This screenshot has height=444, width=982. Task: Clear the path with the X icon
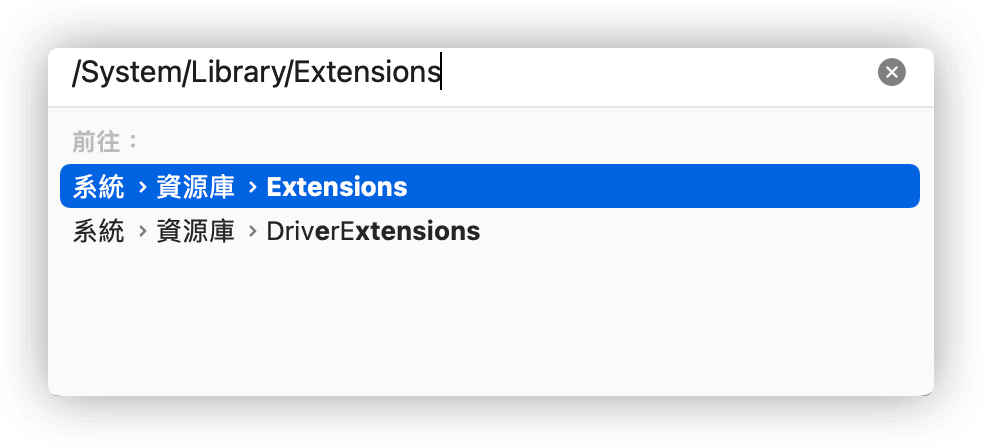(x=891, y=73)
